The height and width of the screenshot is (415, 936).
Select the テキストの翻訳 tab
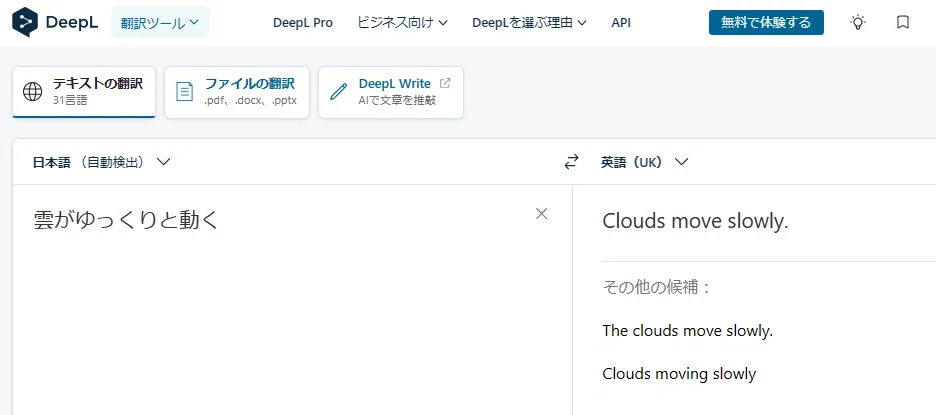coord(84,92)
